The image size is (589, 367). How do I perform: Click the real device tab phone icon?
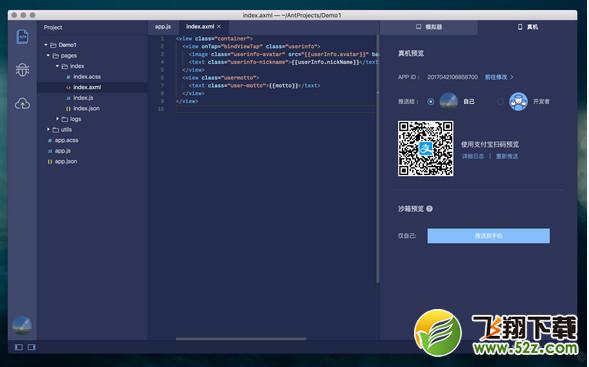click(x=520, y=27)
